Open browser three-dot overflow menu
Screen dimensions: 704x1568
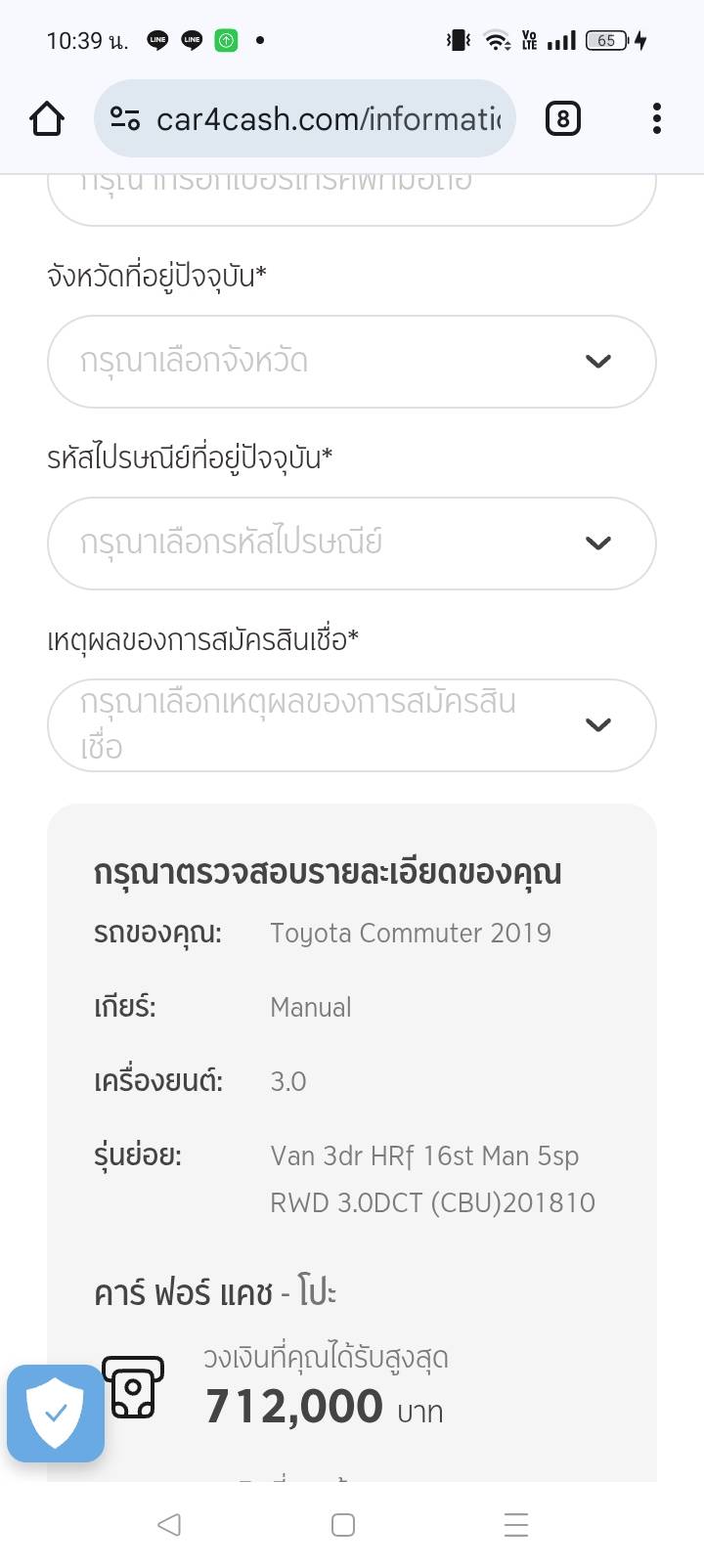coord(656,119)
